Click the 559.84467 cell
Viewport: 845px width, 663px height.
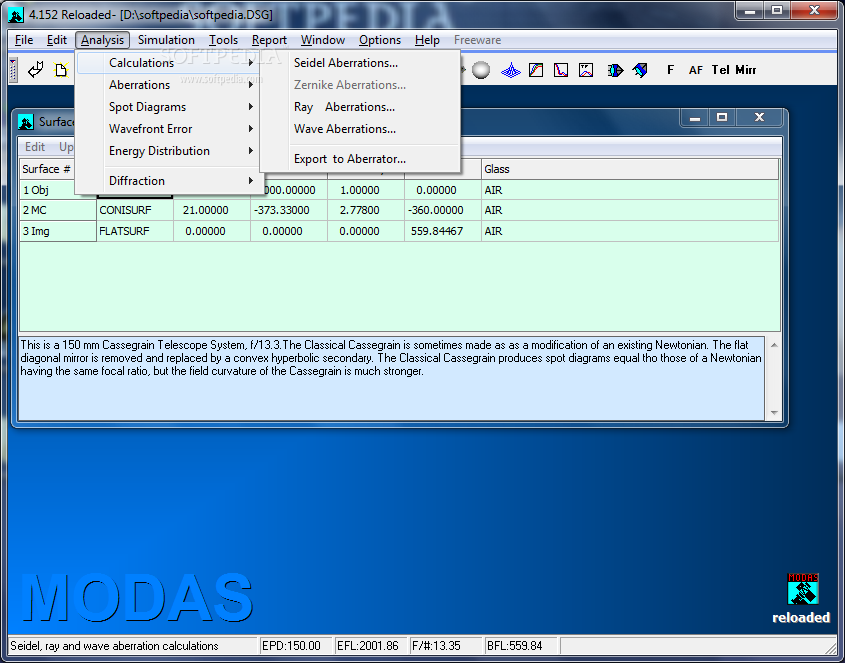coord(443,231)
